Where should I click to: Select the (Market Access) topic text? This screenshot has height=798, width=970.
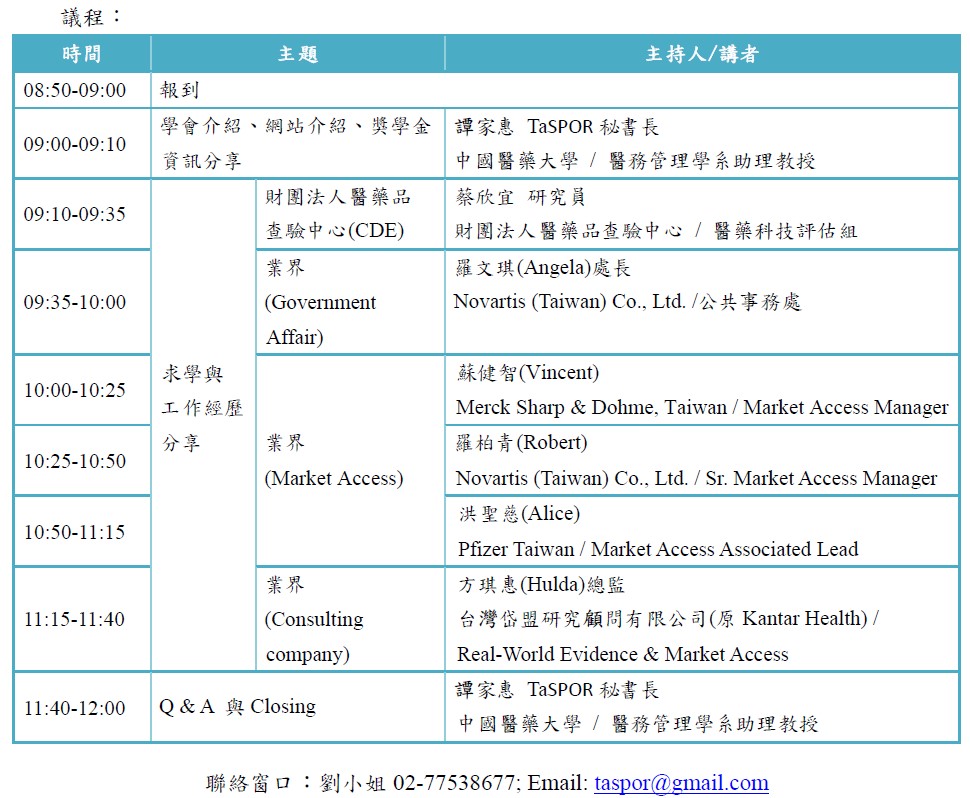pos(334,478)
